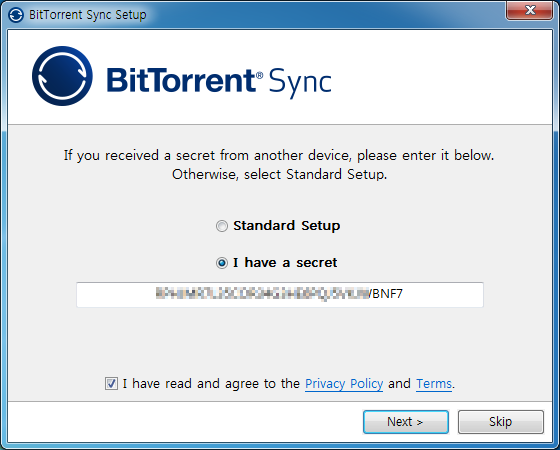Toggle the Privacy Policy agreement checkbox
This screenshot has height=450, width=560.
[x=111, y=384]
